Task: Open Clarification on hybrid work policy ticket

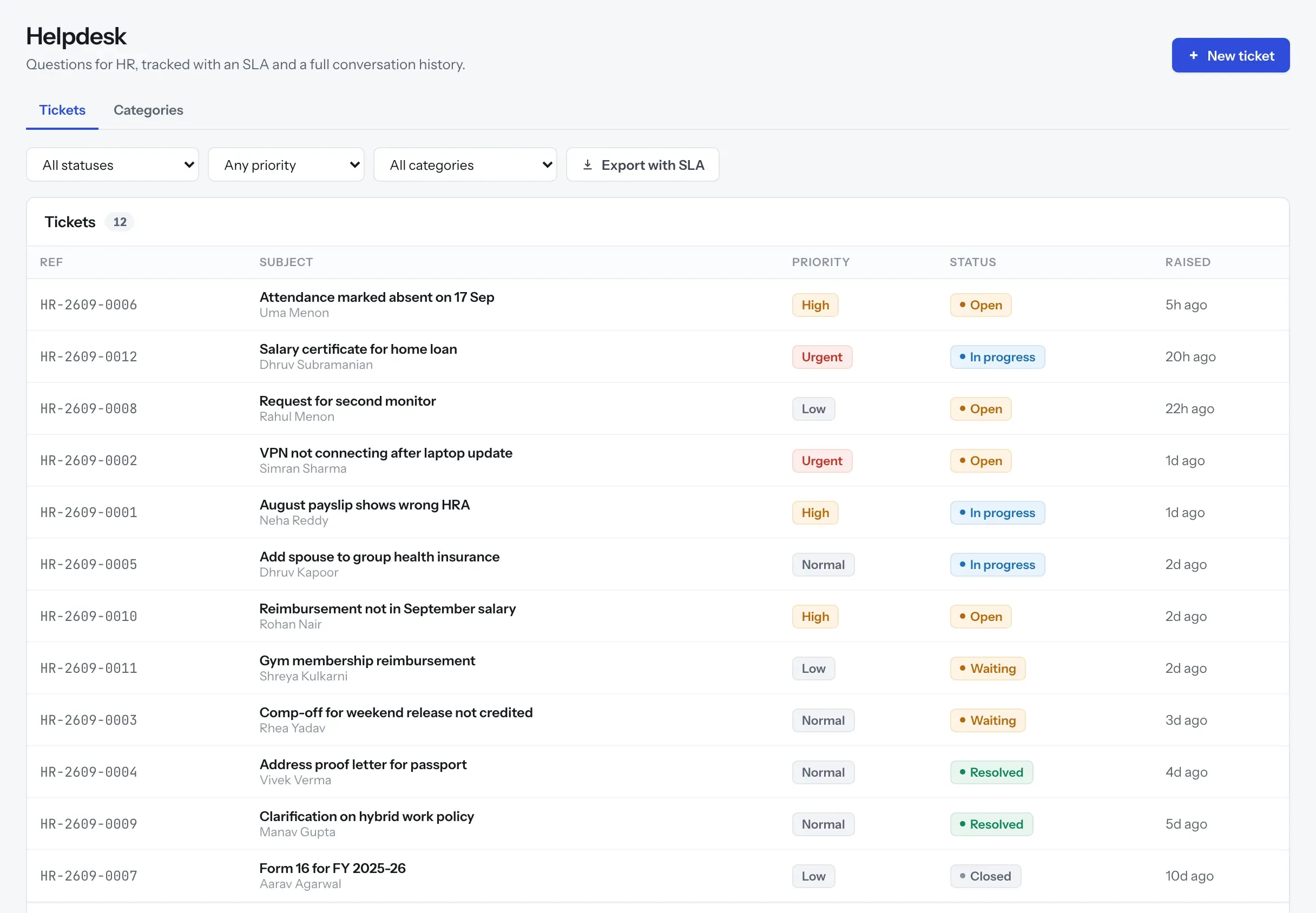Action: coord(367,816)
